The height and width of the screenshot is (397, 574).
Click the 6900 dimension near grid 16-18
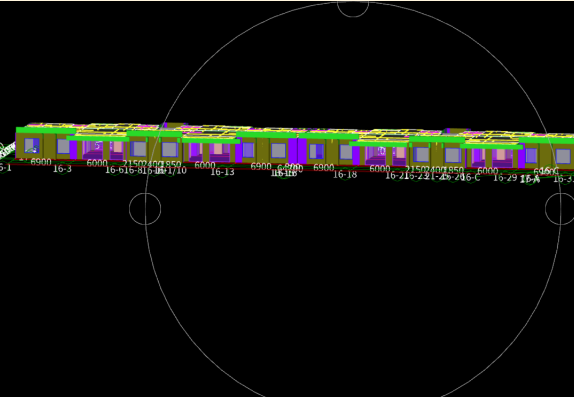click(324, 167)
